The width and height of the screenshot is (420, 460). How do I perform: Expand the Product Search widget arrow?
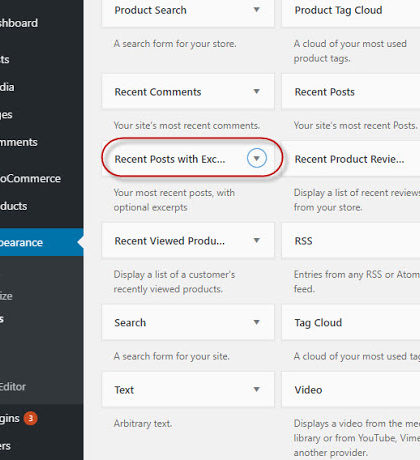point(257,10)
